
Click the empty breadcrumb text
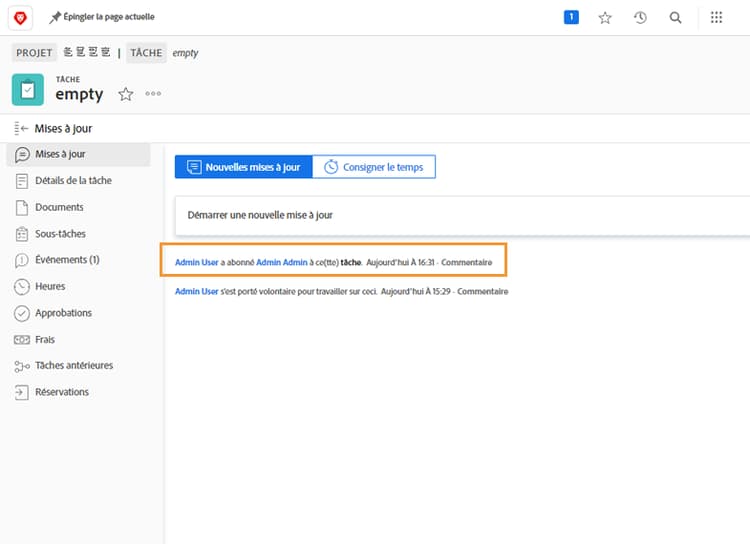pos(185,53)
